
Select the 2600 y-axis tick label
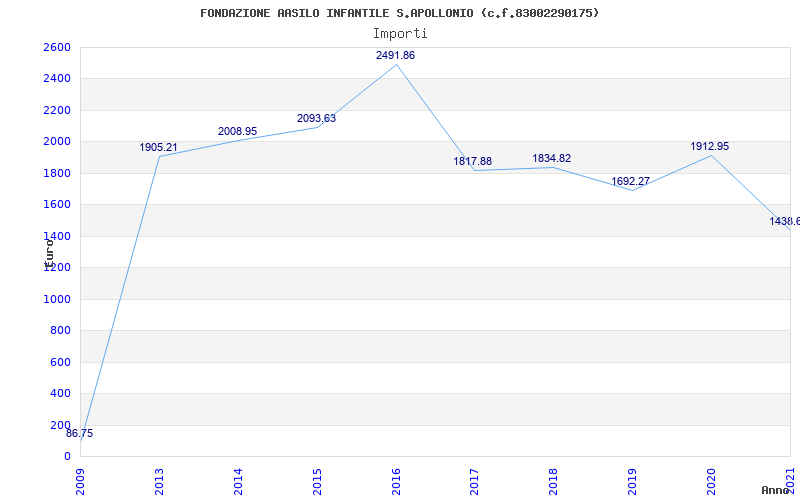pyautogui.click(x=57, y=48)
